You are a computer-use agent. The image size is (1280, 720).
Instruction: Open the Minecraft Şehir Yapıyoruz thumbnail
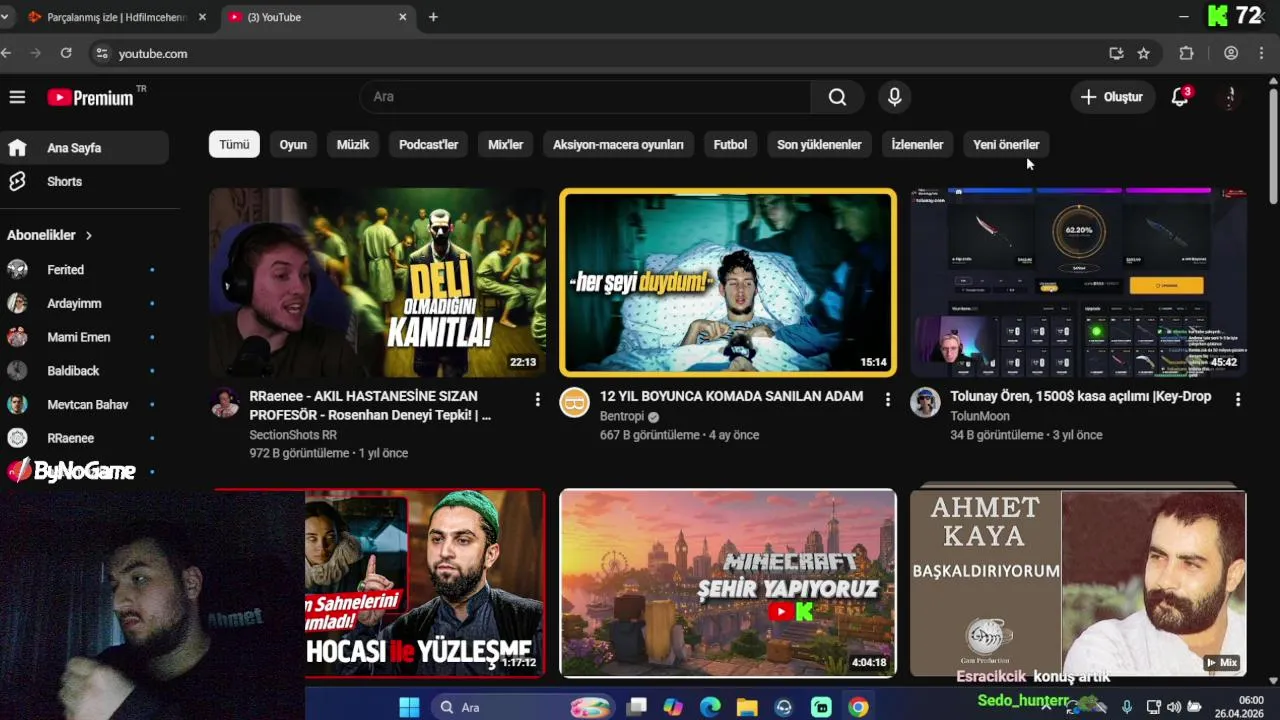click(728, 583)
